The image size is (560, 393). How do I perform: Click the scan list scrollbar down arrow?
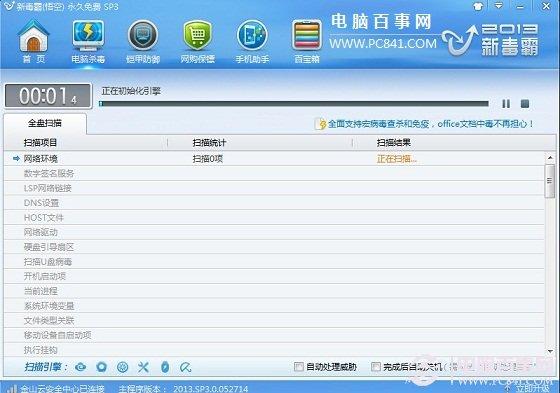pos(550,352)
